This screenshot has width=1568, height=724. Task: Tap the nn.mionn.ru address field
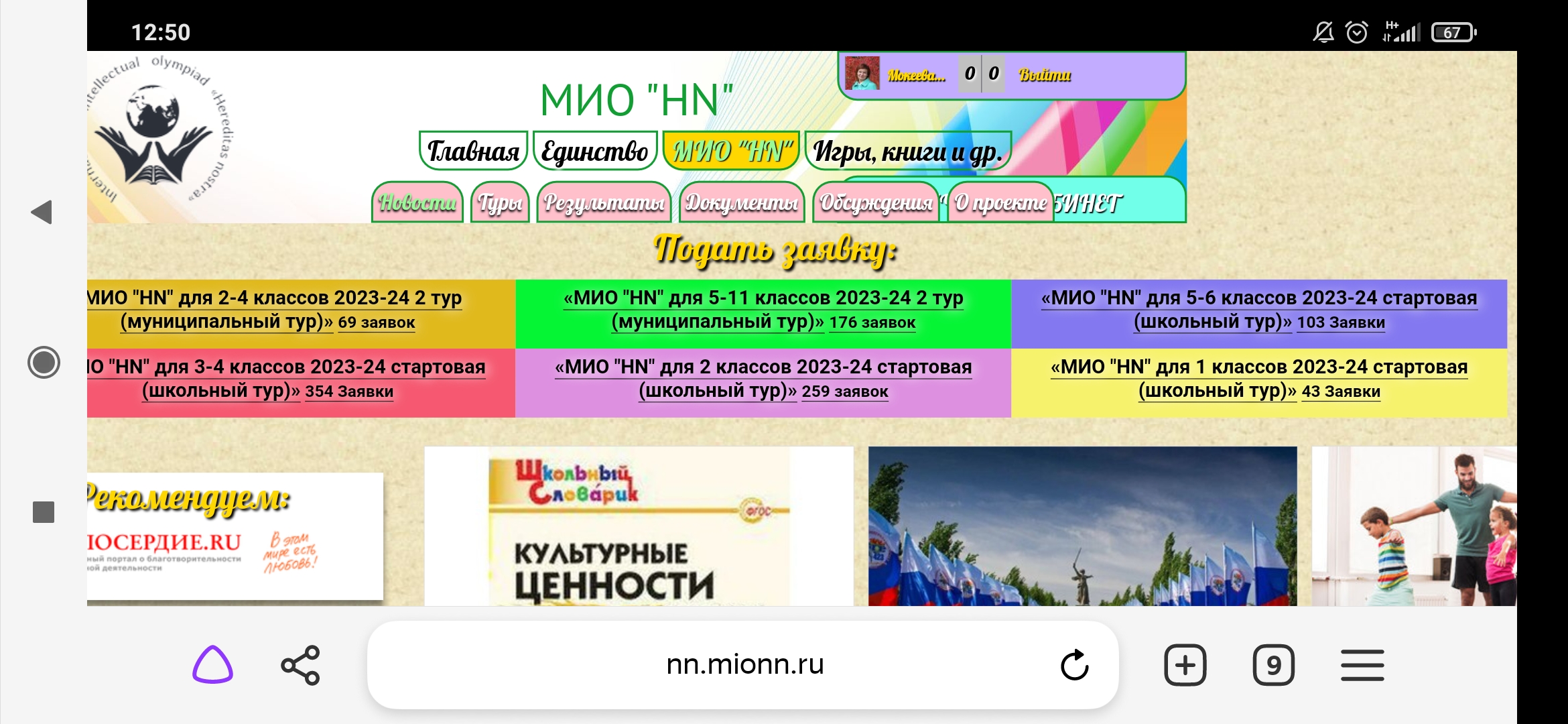[744, 664]
